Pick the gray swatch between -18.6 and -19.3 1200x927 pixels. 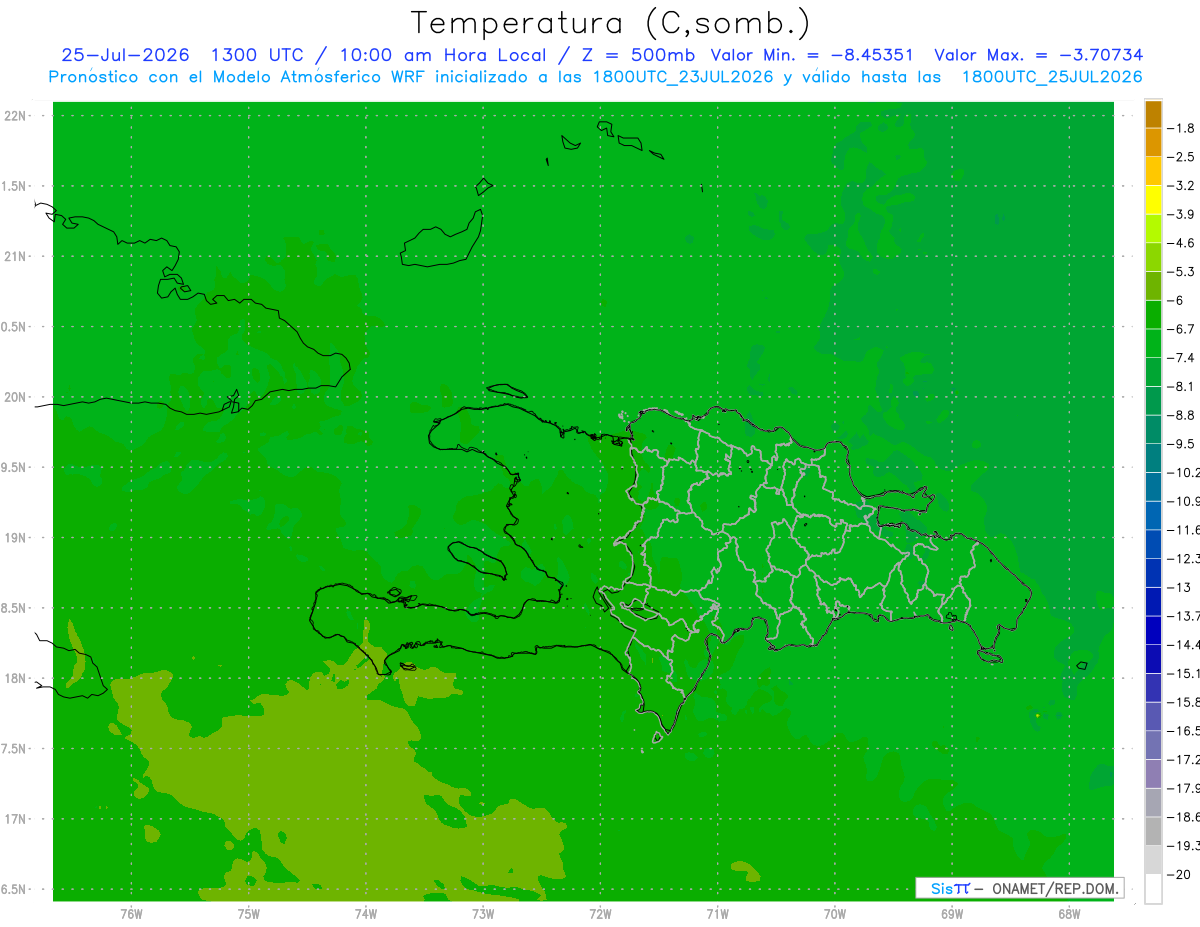[x=1153, y=831]
